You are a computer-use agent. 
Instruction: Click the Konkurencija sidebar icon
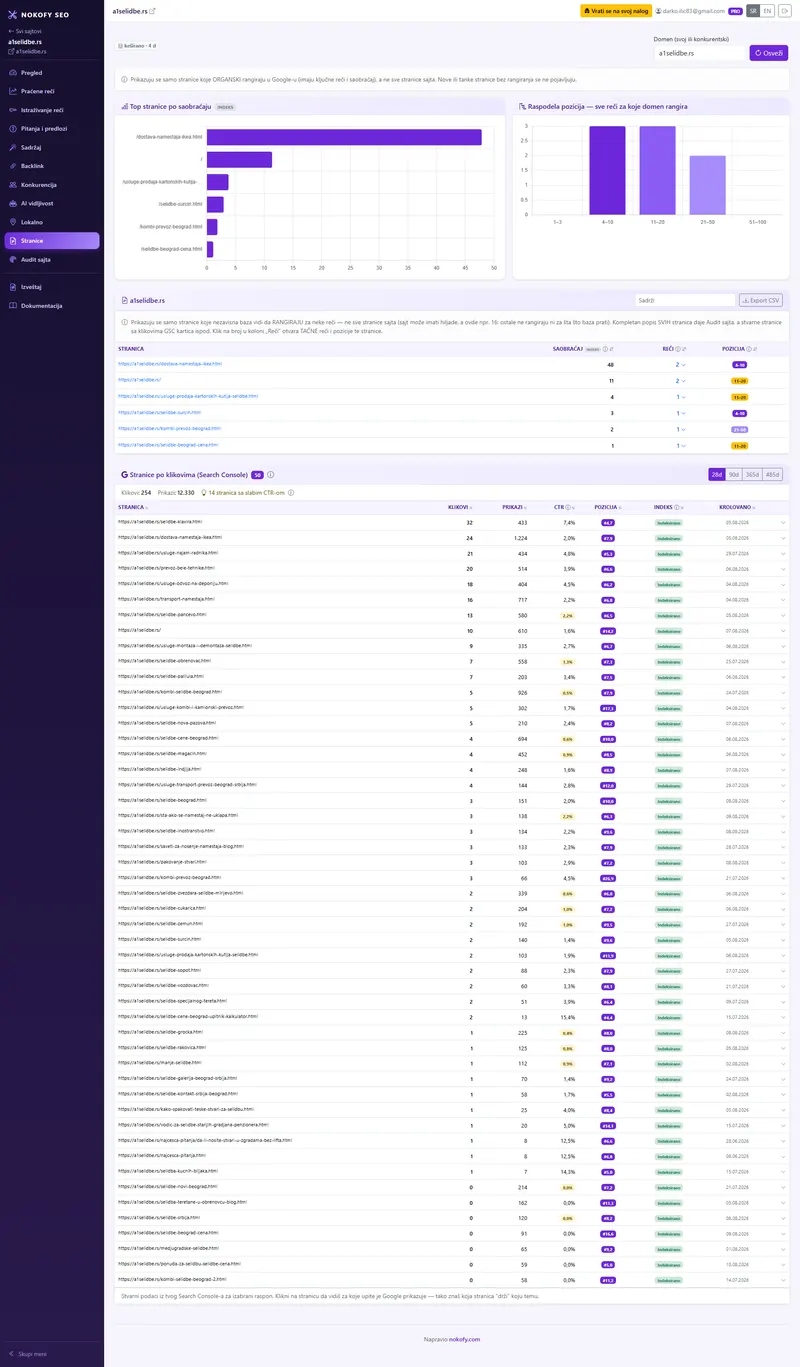tap(12, 185)
